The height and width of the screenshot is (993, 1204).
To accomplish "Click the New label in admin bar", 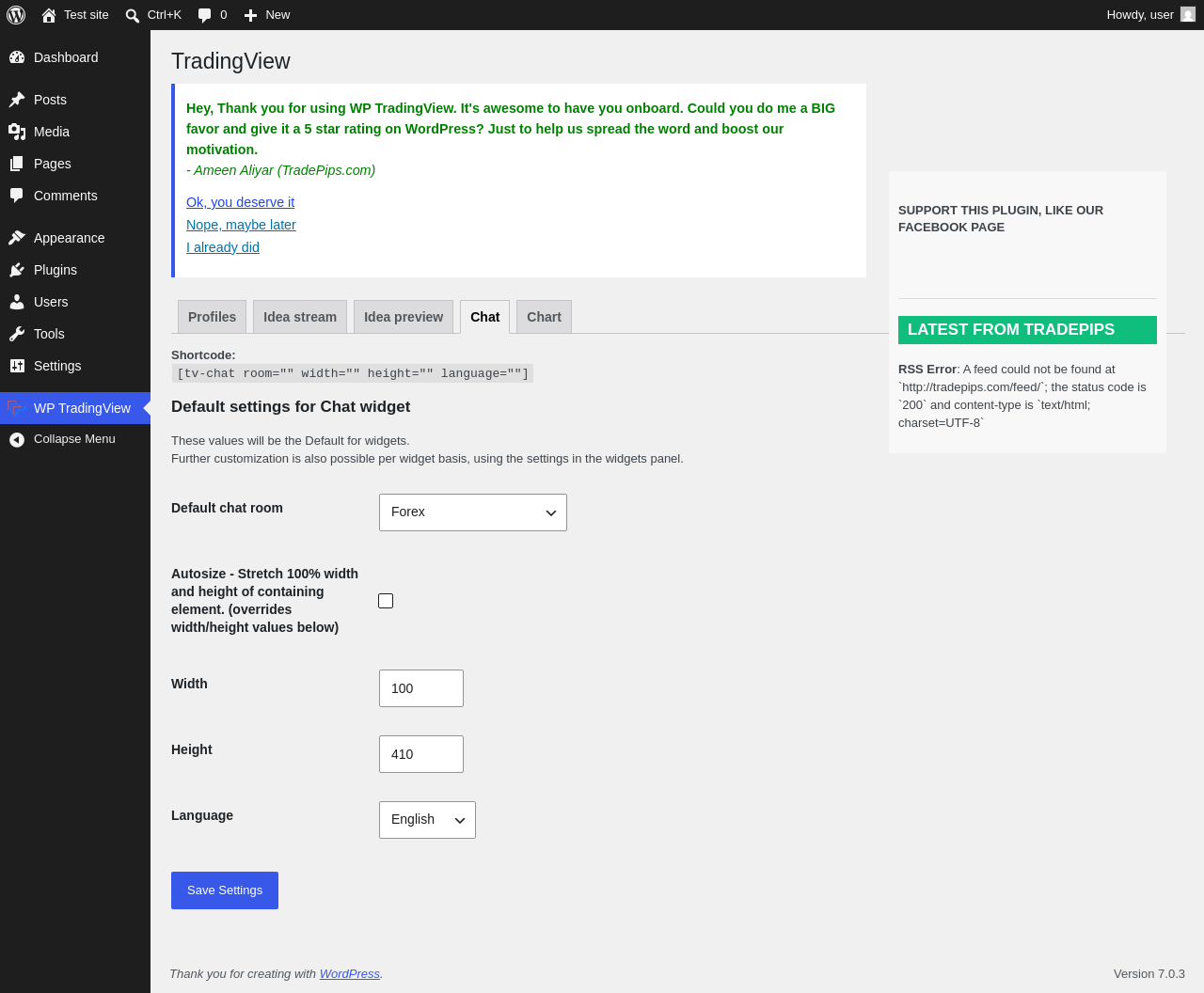I will click(277, 15).
